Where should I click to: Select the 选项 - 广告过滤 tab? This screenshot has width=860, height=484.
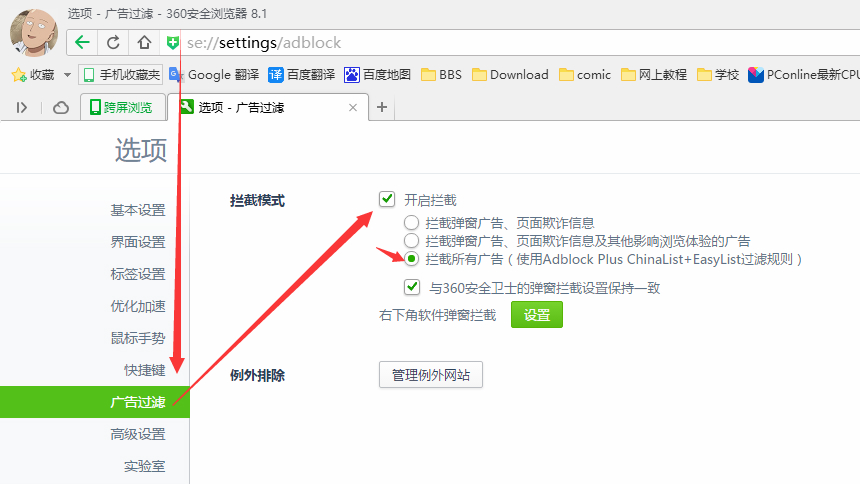[x=268, y=108]
